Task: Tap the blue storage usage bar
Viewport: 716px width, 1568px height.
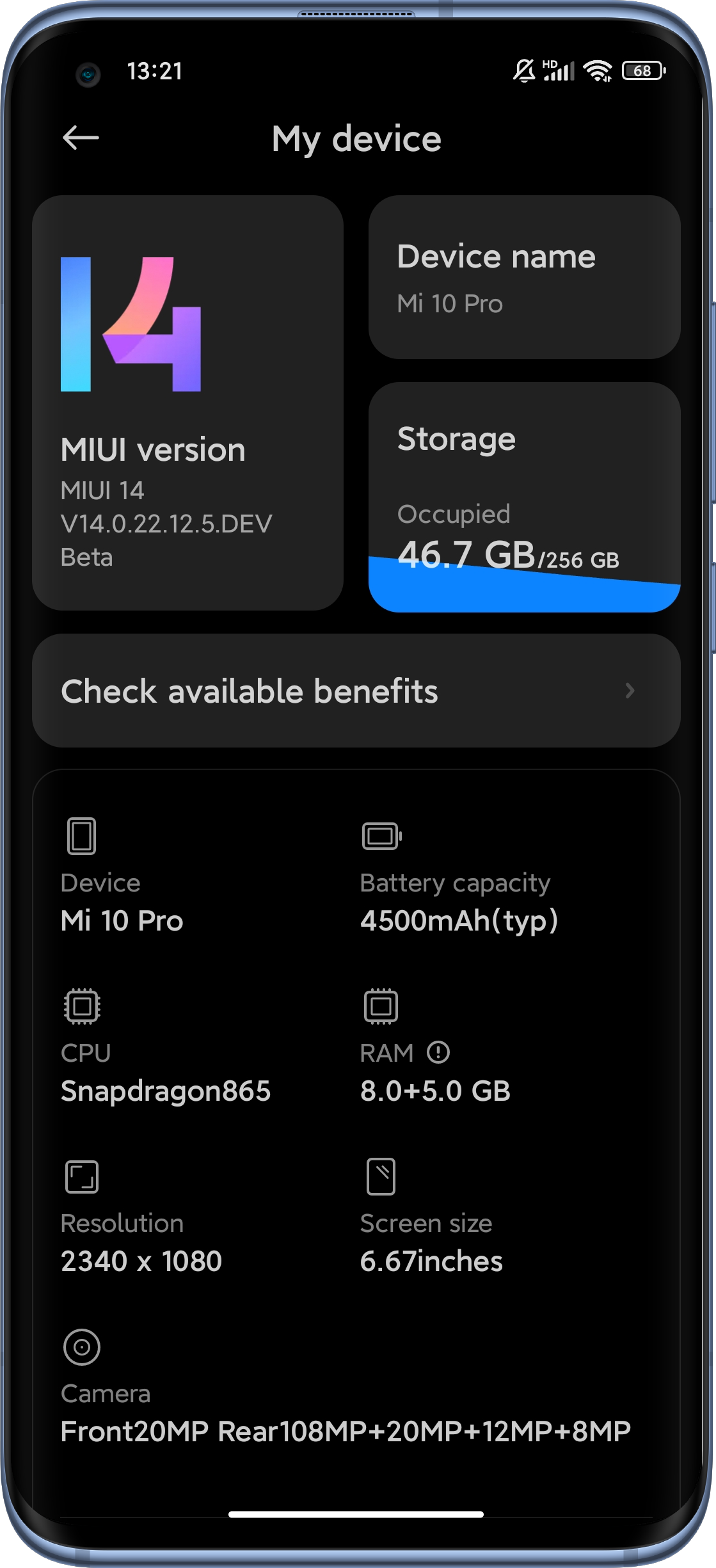Action: (524, 592)
